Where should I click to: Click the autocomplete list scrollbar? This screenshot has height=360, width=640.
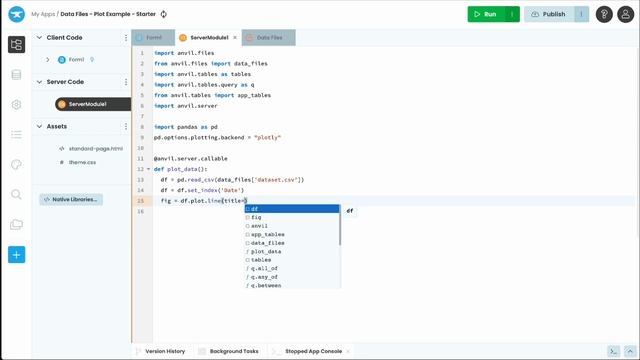(x=340, y=225)
